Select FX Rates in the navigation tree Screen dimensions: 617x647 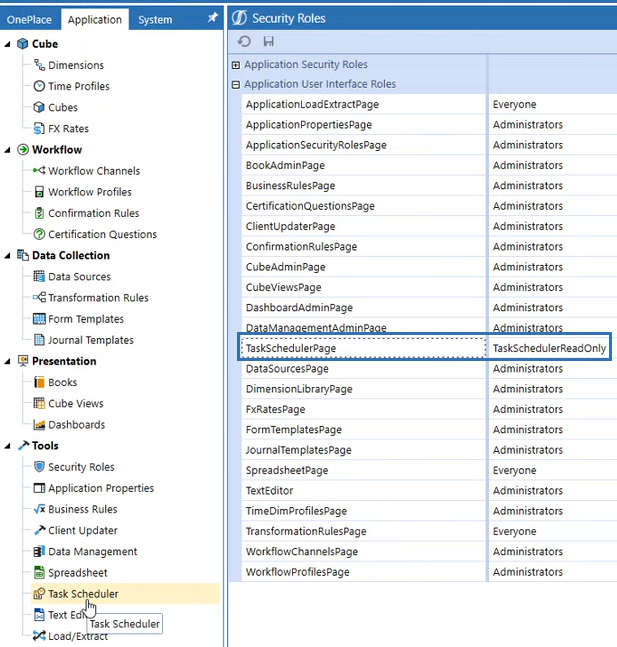[68, 128]
